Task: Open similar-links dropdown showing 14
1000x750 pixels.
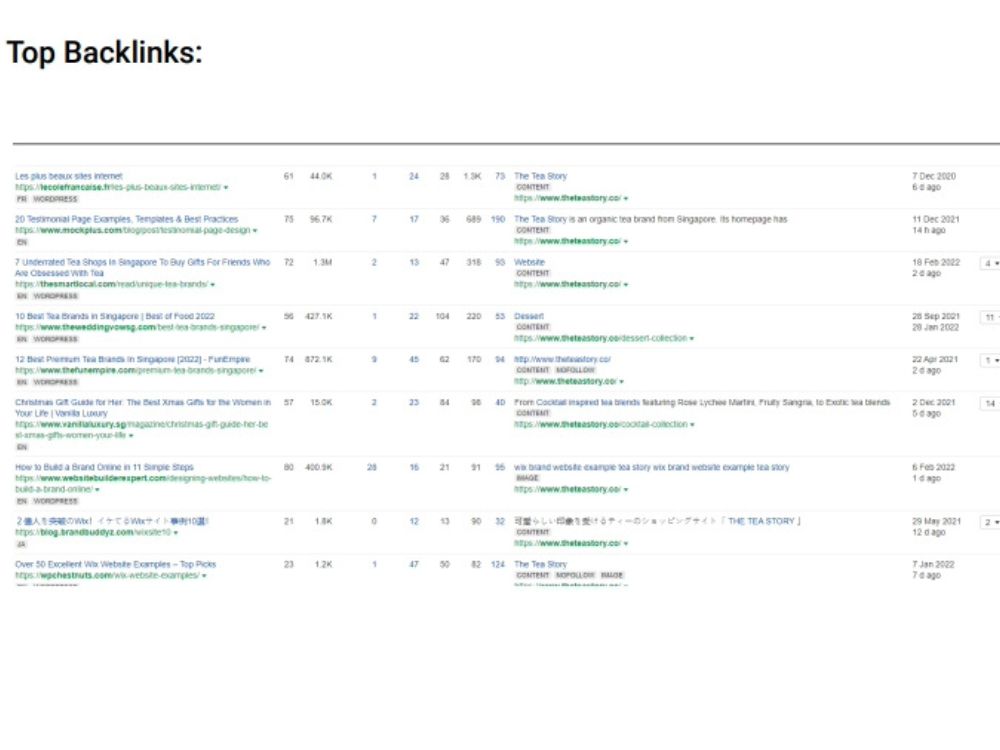Action: tap(990, 404)
